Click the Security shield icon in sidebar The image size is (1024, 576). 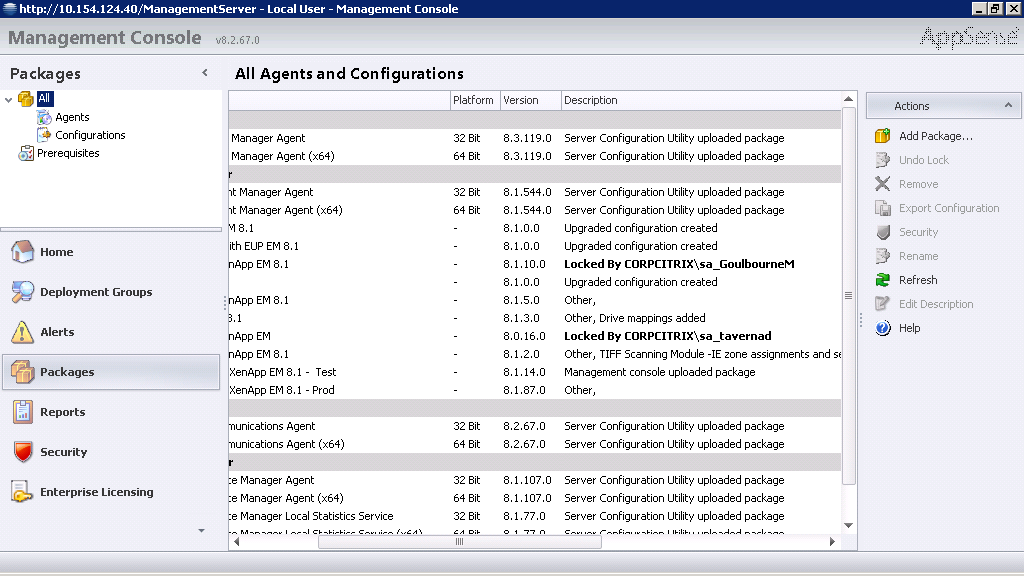pos(23,452)
